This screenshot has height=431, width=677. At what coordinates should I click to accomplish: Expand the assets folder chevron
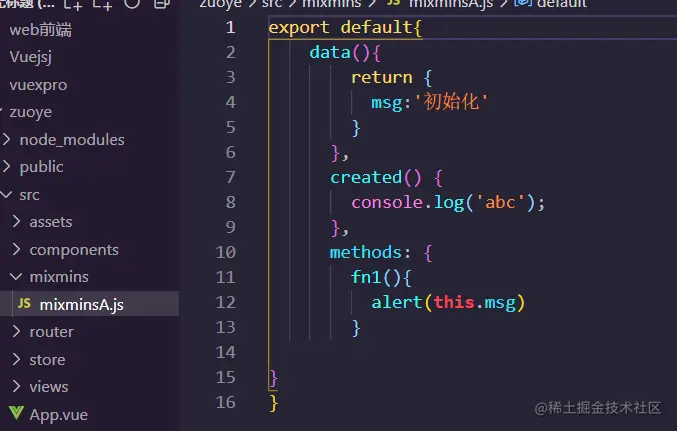pyautogui.click(x=16, y=221)
